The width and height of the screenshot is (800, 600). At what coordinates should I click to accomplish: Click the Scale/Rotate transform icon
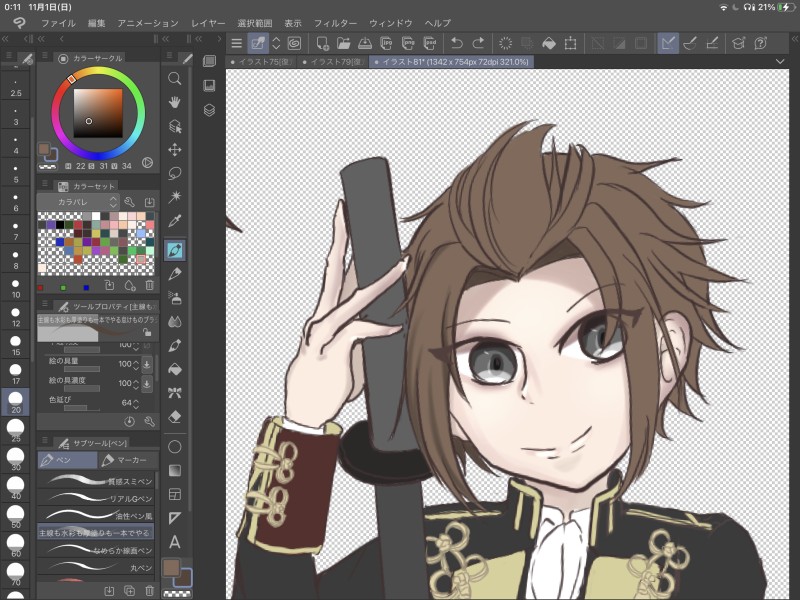[x=570, y=43]
